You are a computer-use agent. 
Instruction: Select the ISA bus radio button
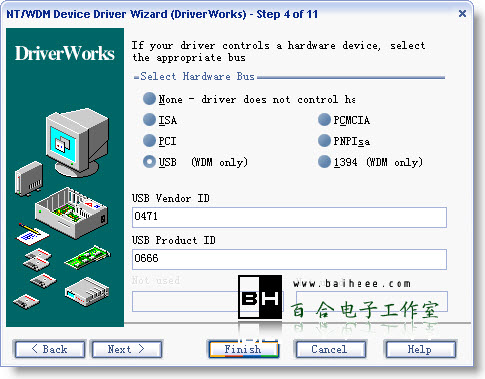point(149,120)
